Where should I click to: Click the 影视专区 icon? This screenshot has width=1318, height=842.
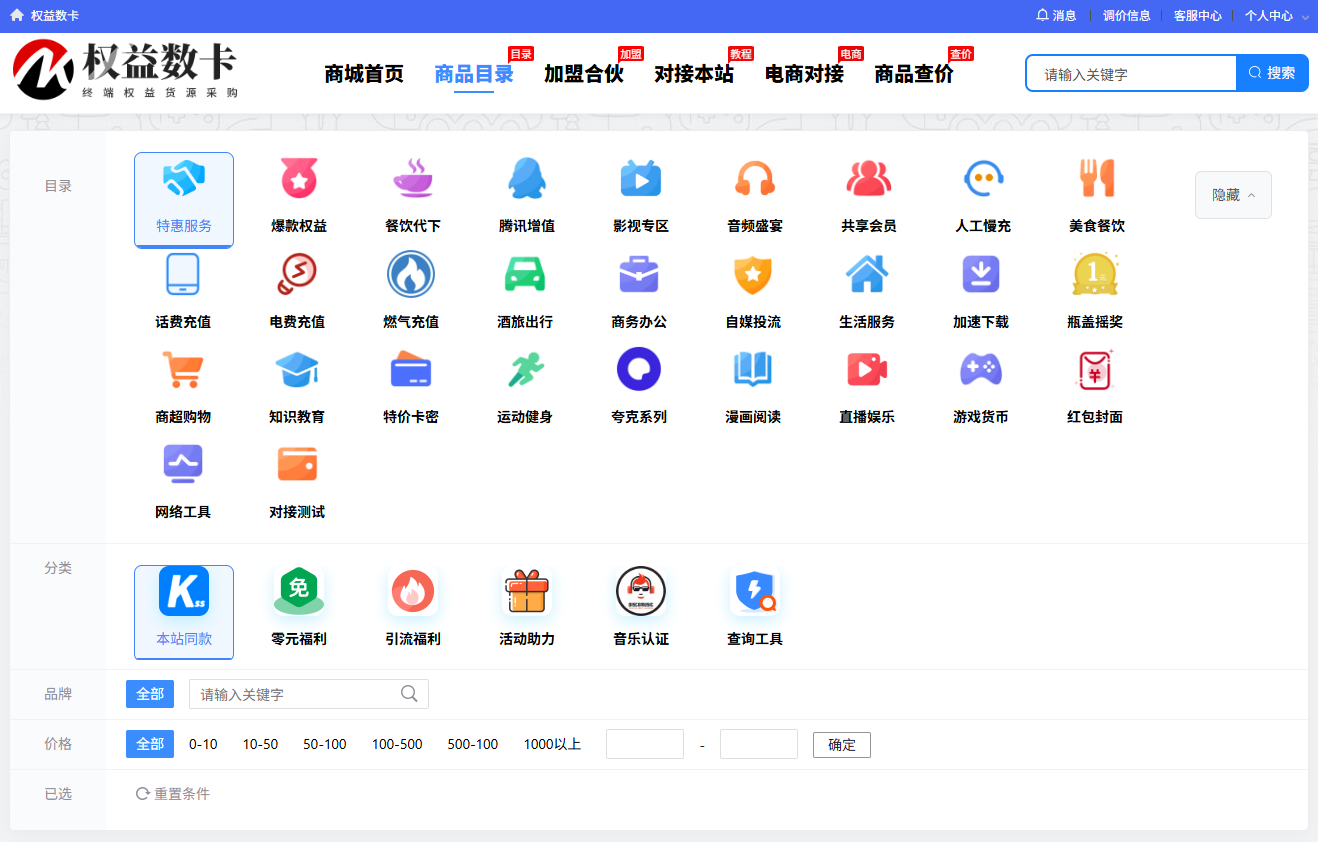pos(640,192)
